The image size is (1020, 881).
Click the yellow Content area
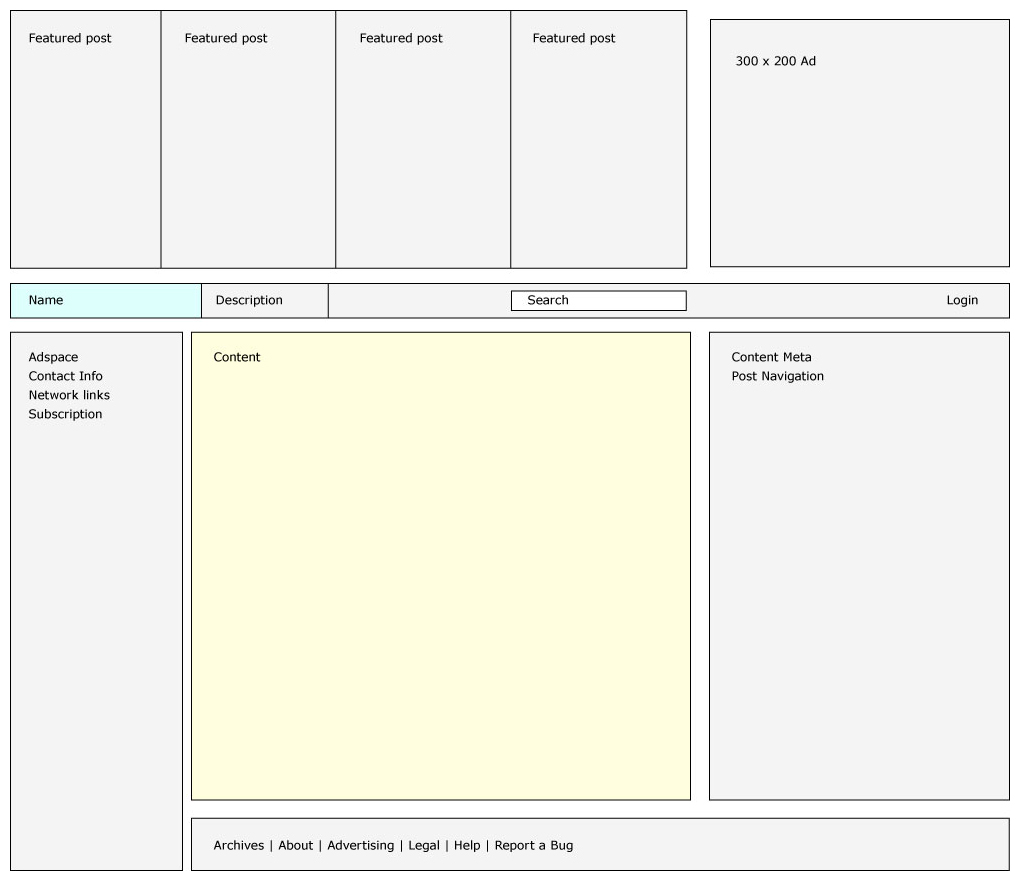(440, 566)
